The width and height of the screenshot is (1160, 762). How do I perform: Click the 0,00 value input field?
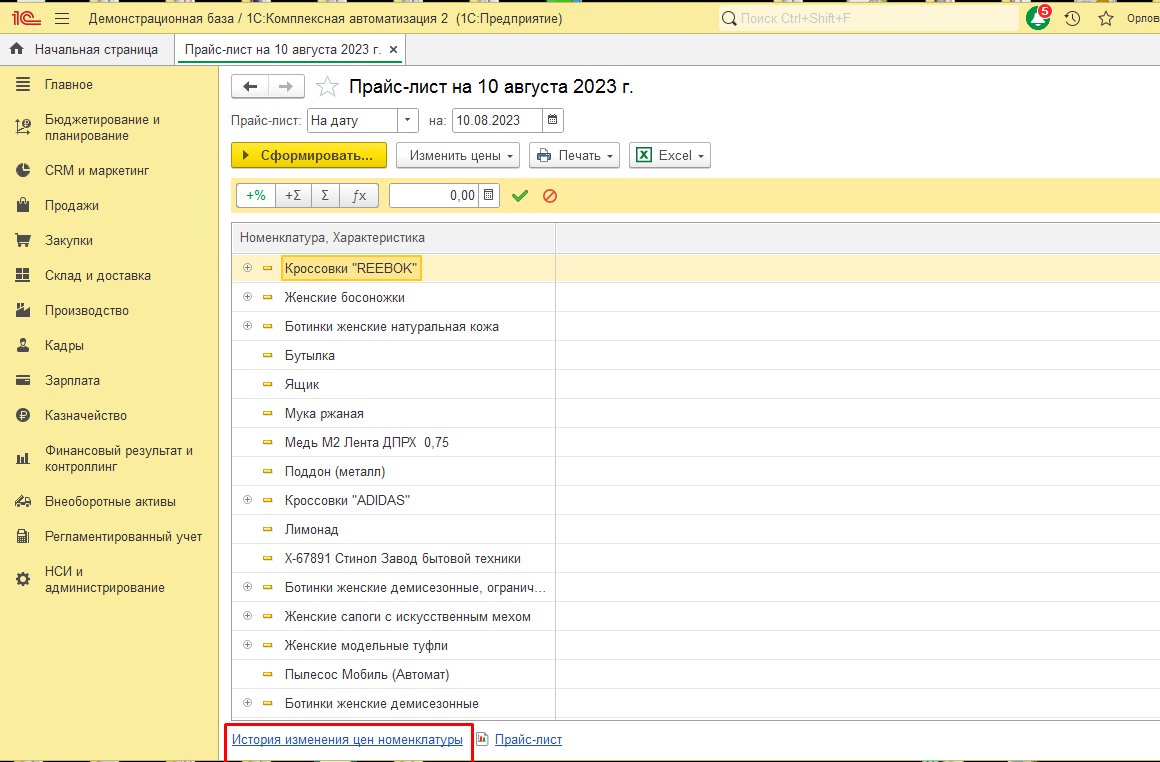(x=434, y=195)
